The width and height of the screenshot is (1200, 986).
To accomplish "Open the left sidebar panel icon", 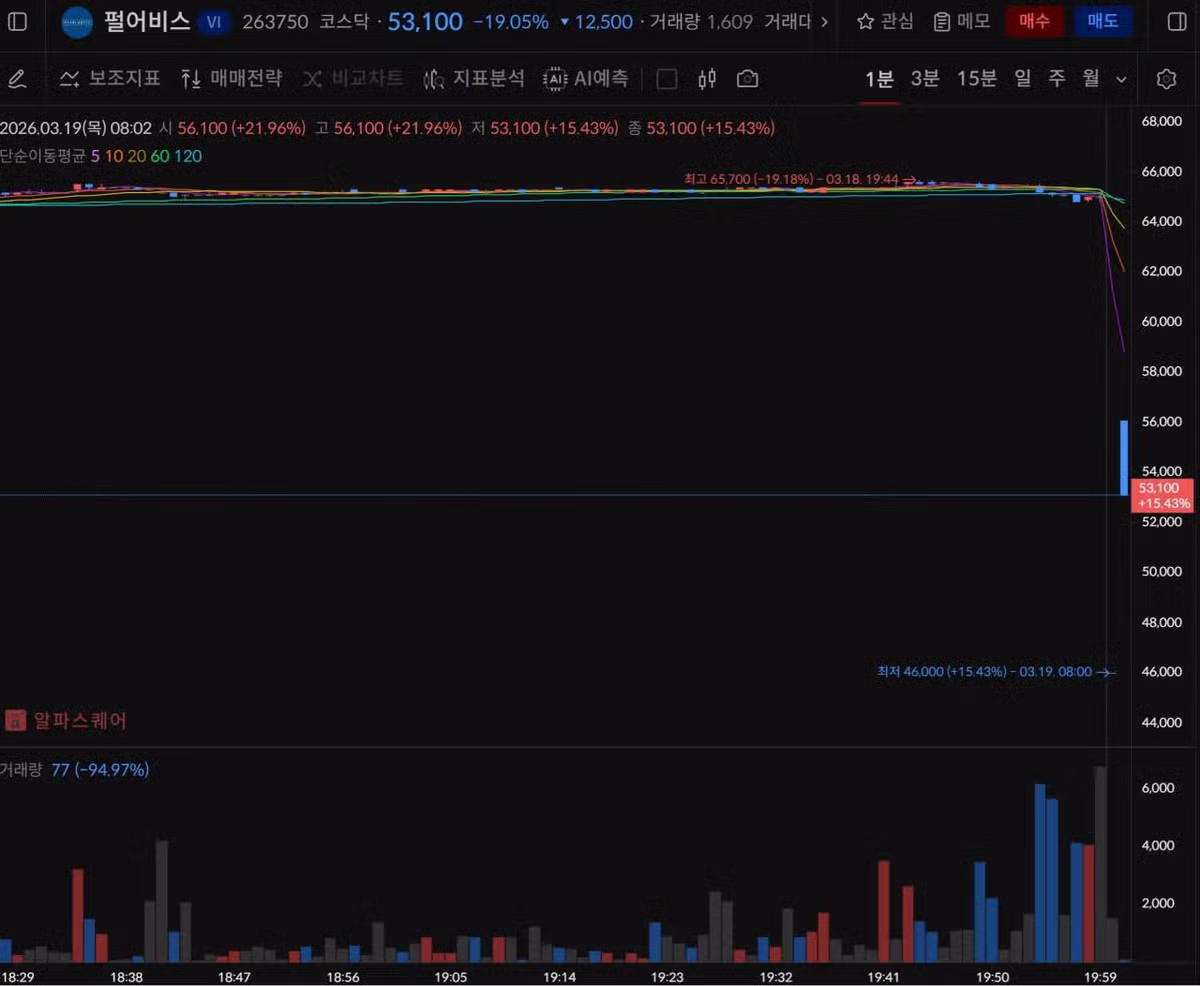I will click(18, 21).
